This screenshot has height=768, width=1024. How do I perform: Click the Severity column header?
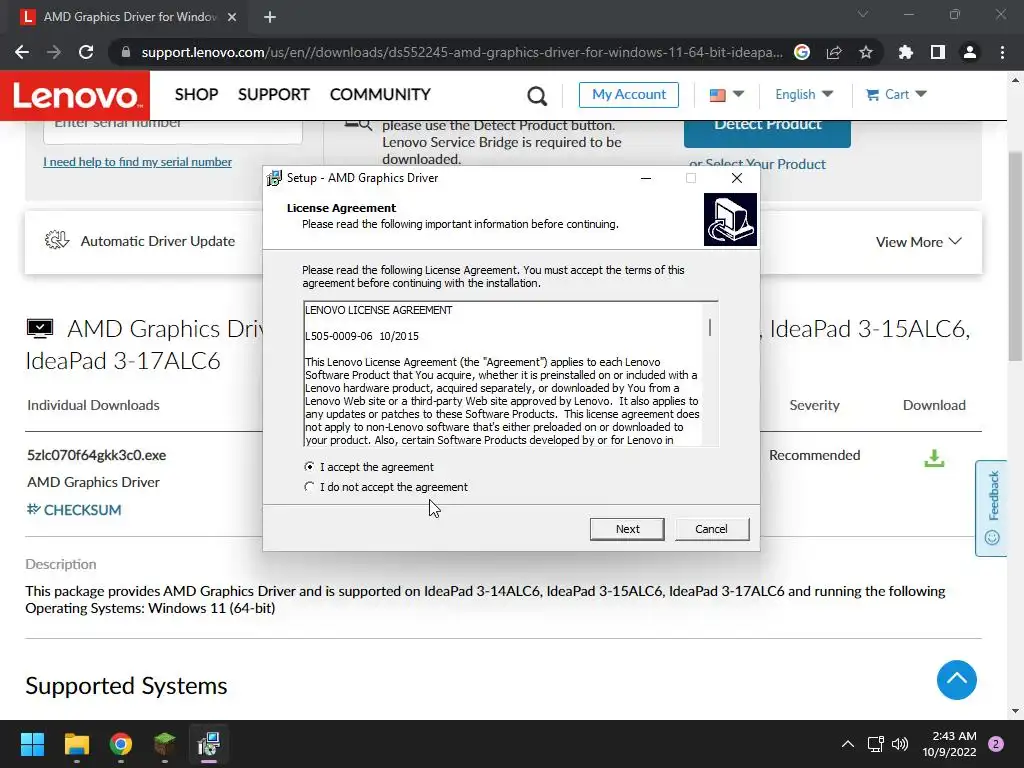[814, 405]
